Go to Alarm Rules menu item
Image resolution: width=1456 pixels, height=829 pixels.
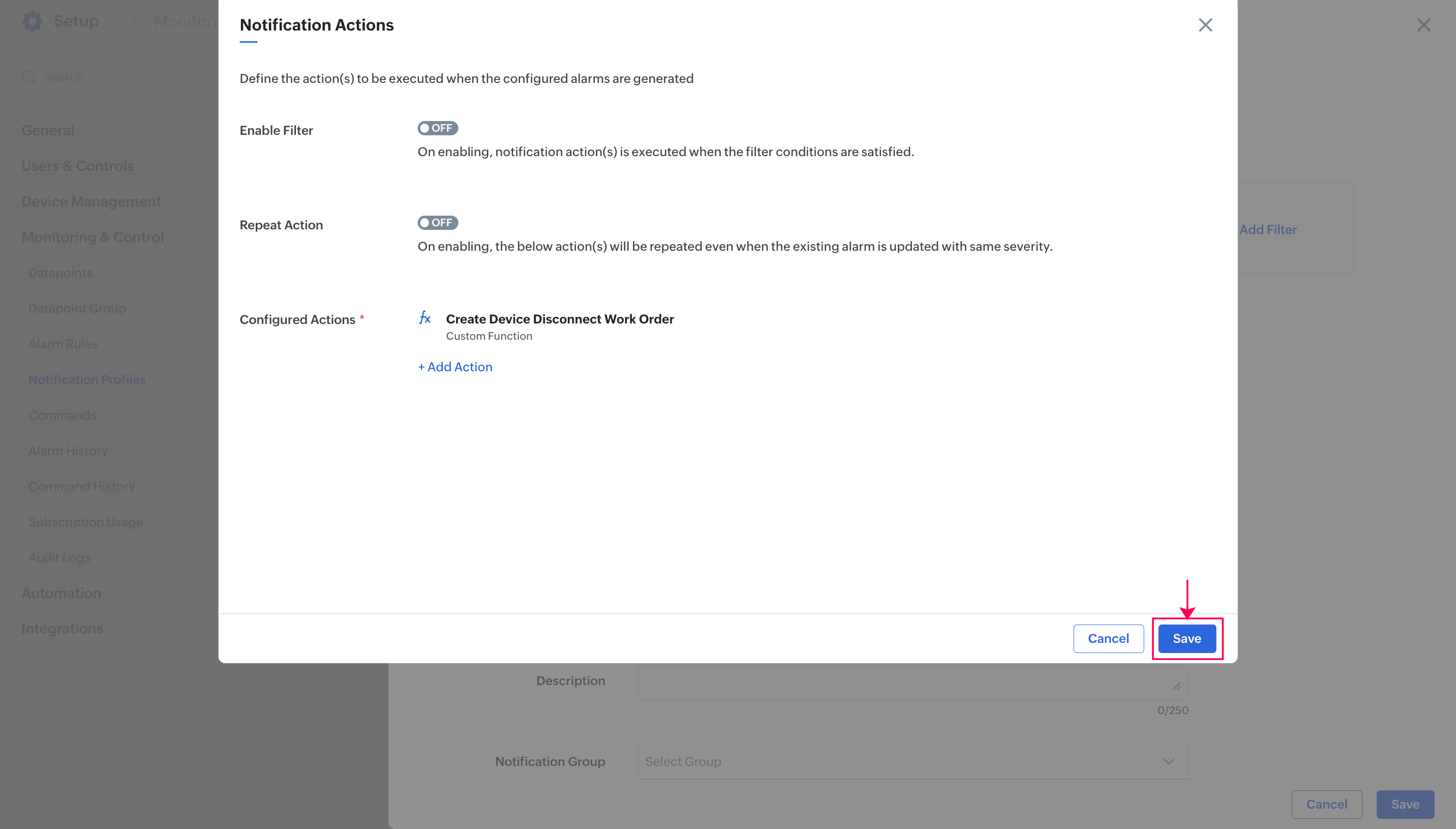(63, 344)
